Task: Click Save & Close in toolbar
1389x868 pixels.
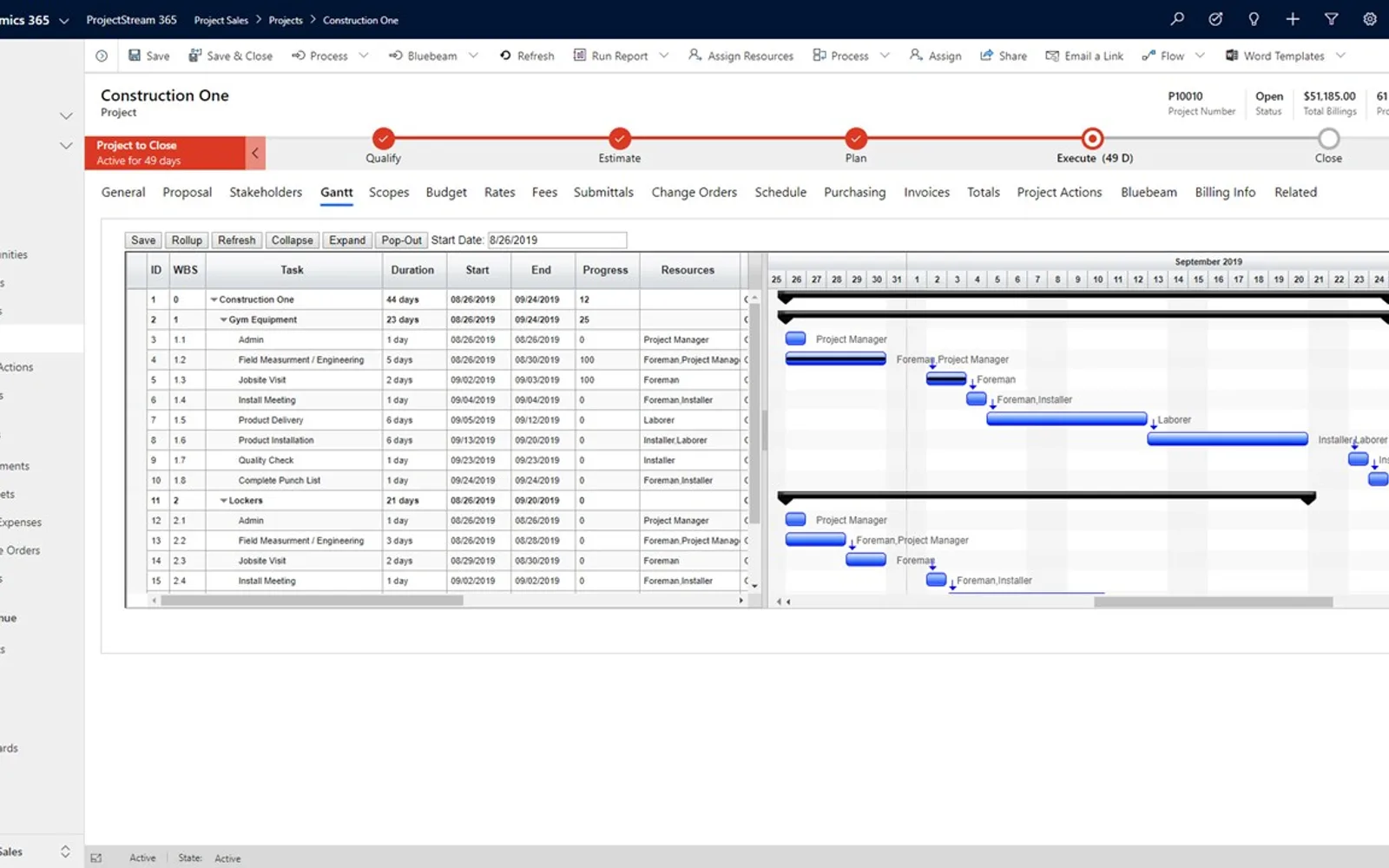Action: coord(231,56)
